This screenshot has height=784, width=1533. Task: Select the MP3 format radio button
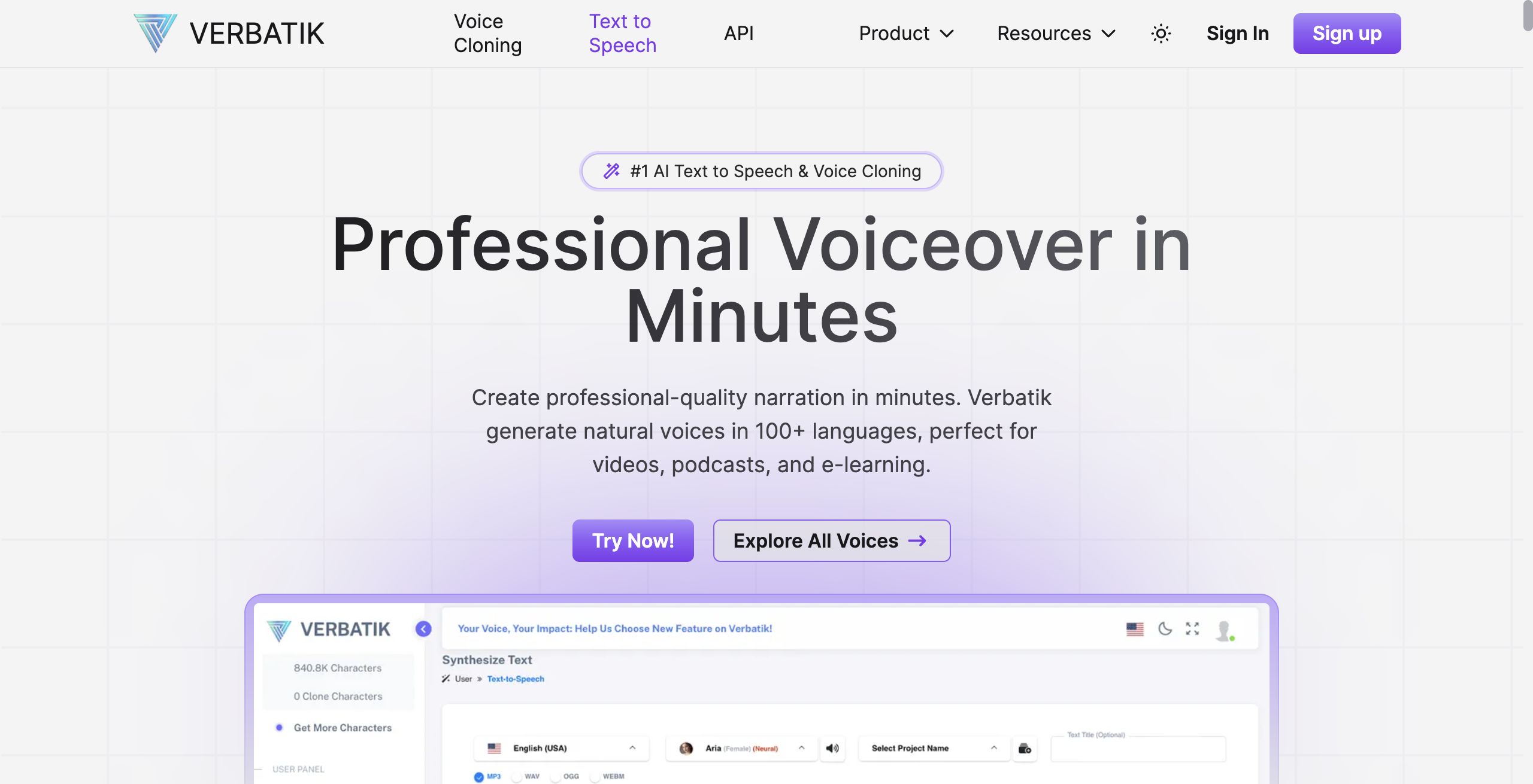(x=479, y=777)
